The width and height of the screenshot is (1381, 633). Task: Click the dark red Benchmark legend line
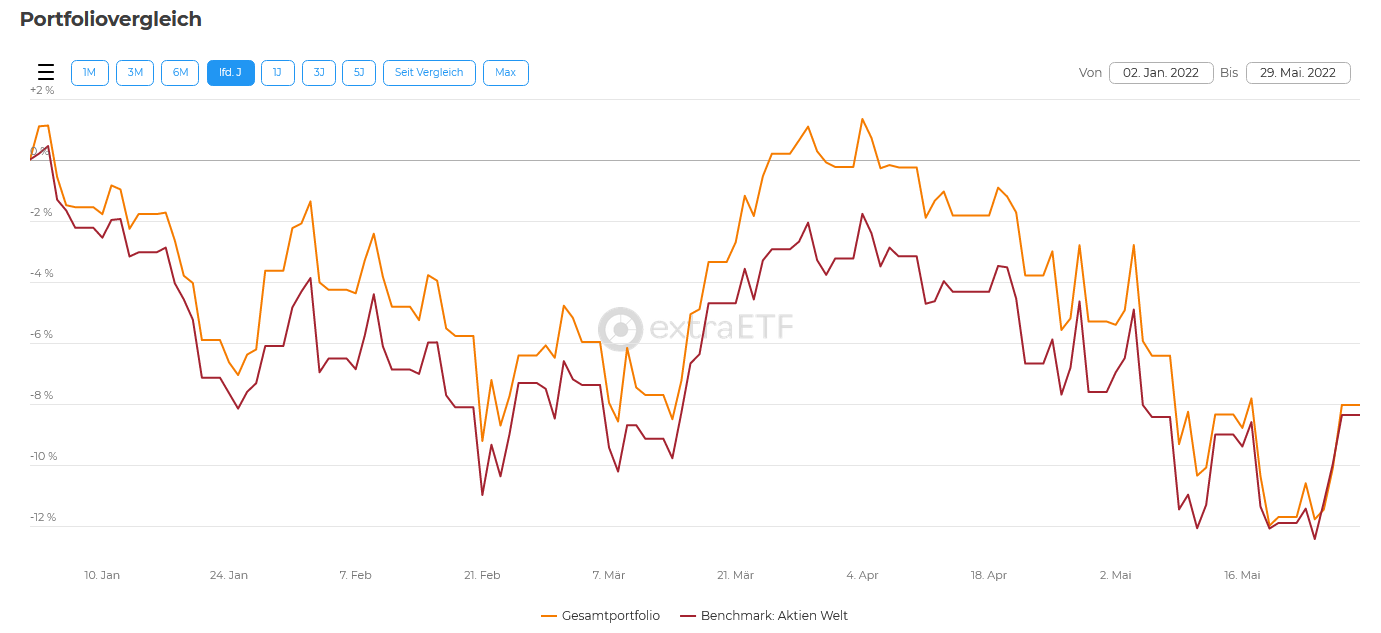click(687, 616)
